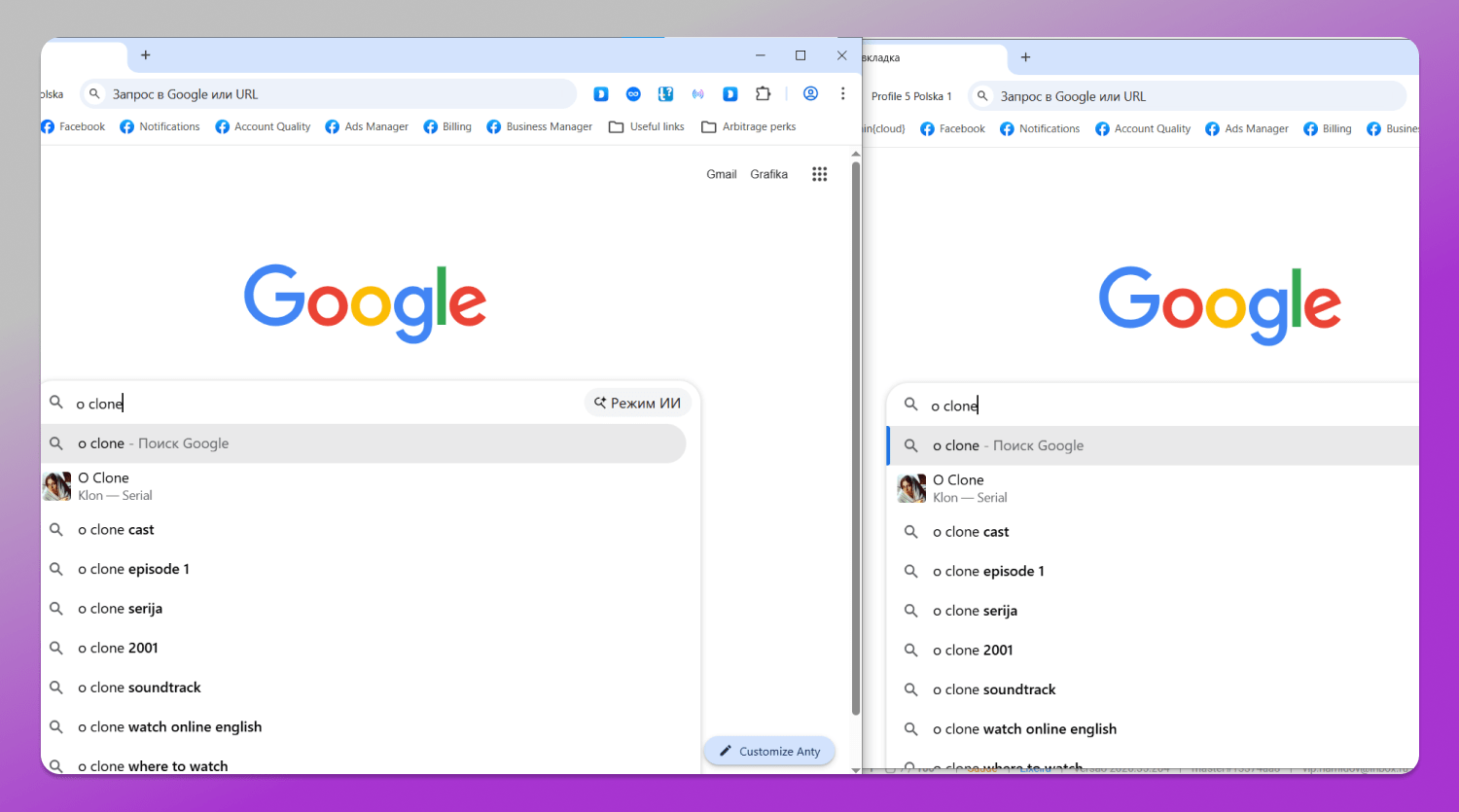Viewport: 1459px width, 812px height.
Task: Open Grafika images link
Action: pyautogui.click(x=769, y=174)
